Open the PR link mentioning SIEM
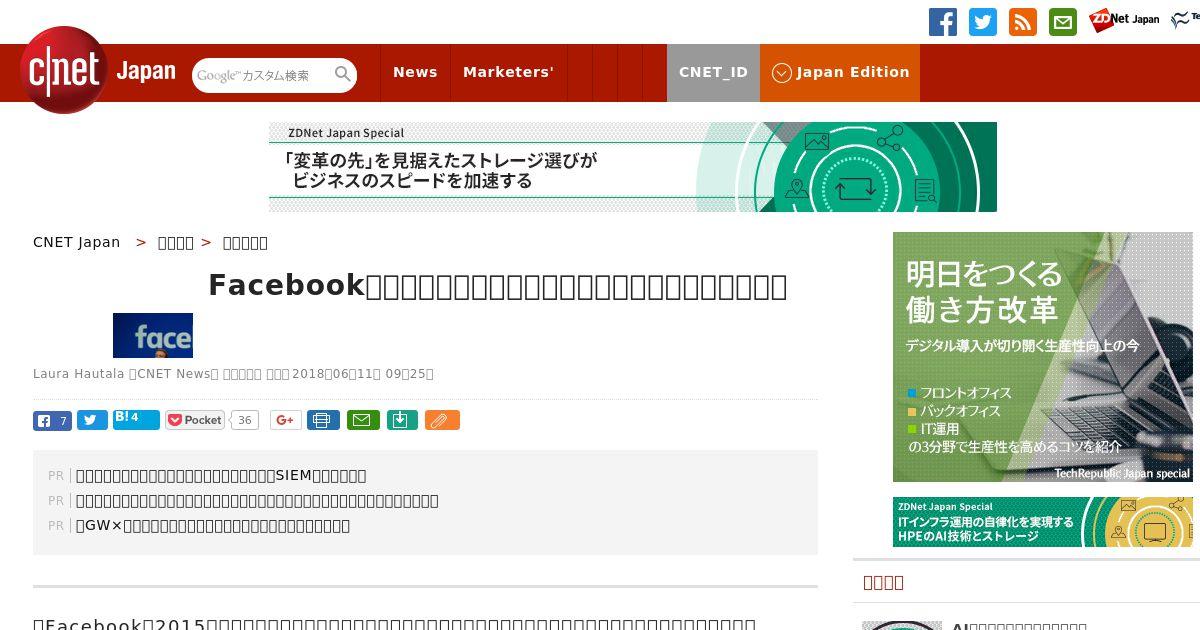The image size is (1200, 630). [x=221, y=475]
